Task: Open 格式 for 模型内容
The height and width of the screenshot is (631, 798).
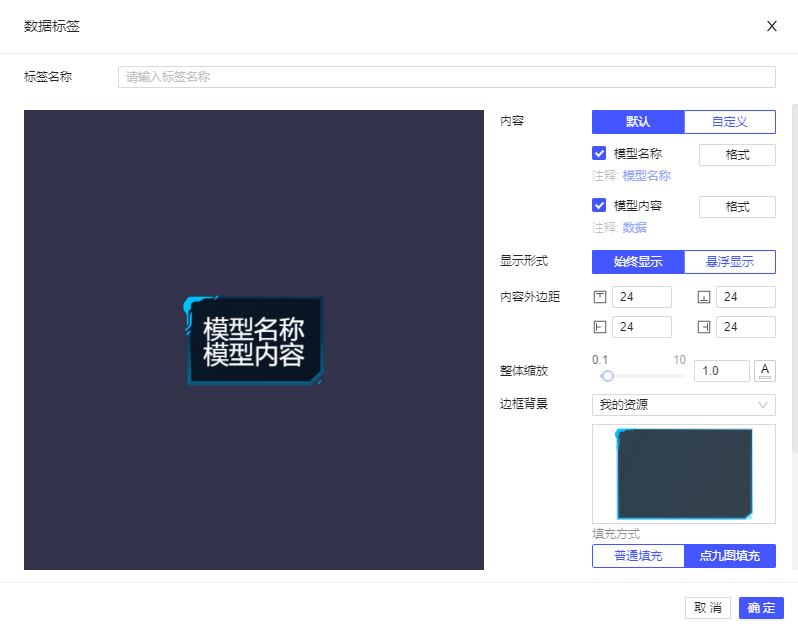Action: [737, 207]
